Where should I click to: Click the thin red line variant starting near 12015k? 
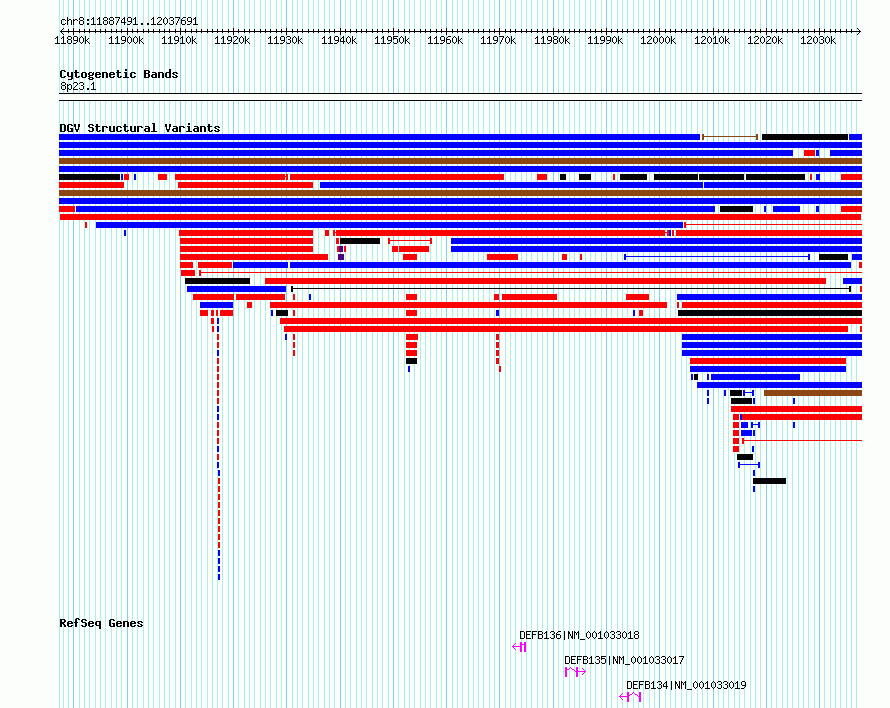point(802,441)
